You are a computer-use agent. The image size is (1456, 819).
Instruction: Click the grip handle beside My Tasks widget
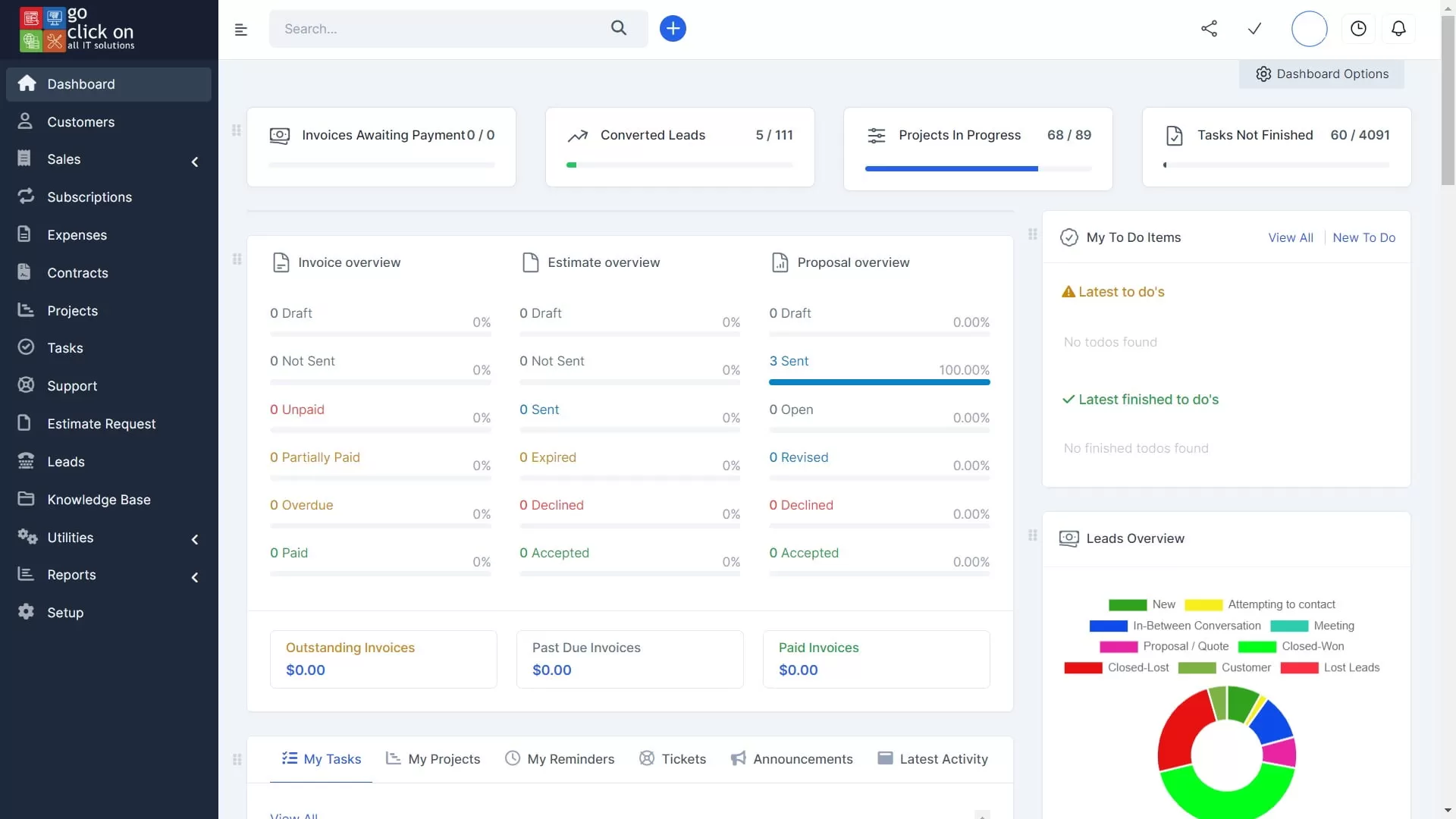click(237, 759)
